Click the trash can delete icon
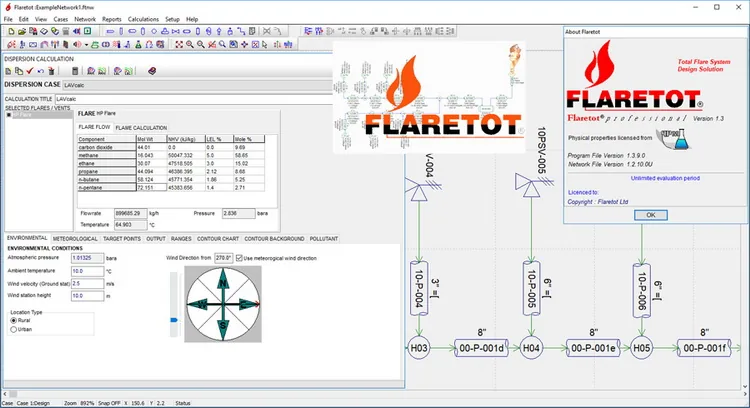 pyautogui.click(x=51, y=71)
